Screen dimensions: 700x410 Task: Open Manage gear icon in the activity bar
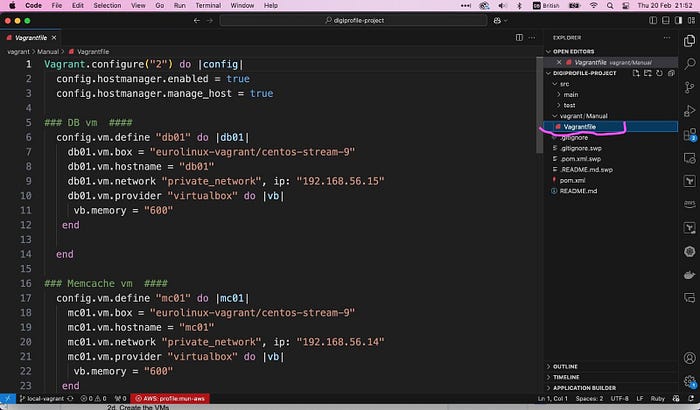(689, 382)
